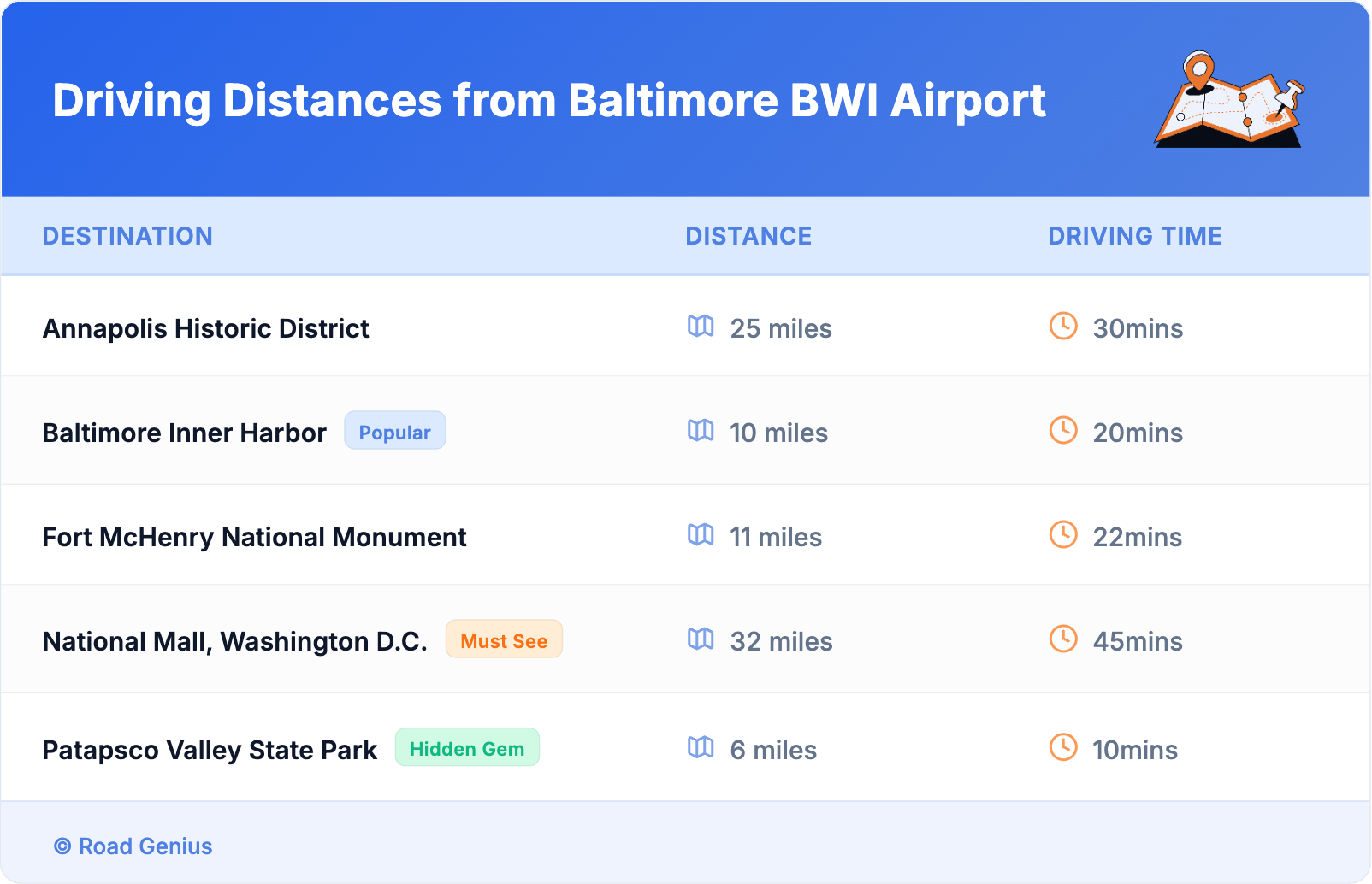Viewport: 1372px width, 884px height.
Task: Click the map icon beside 6 miles
Action: [701, 748]
